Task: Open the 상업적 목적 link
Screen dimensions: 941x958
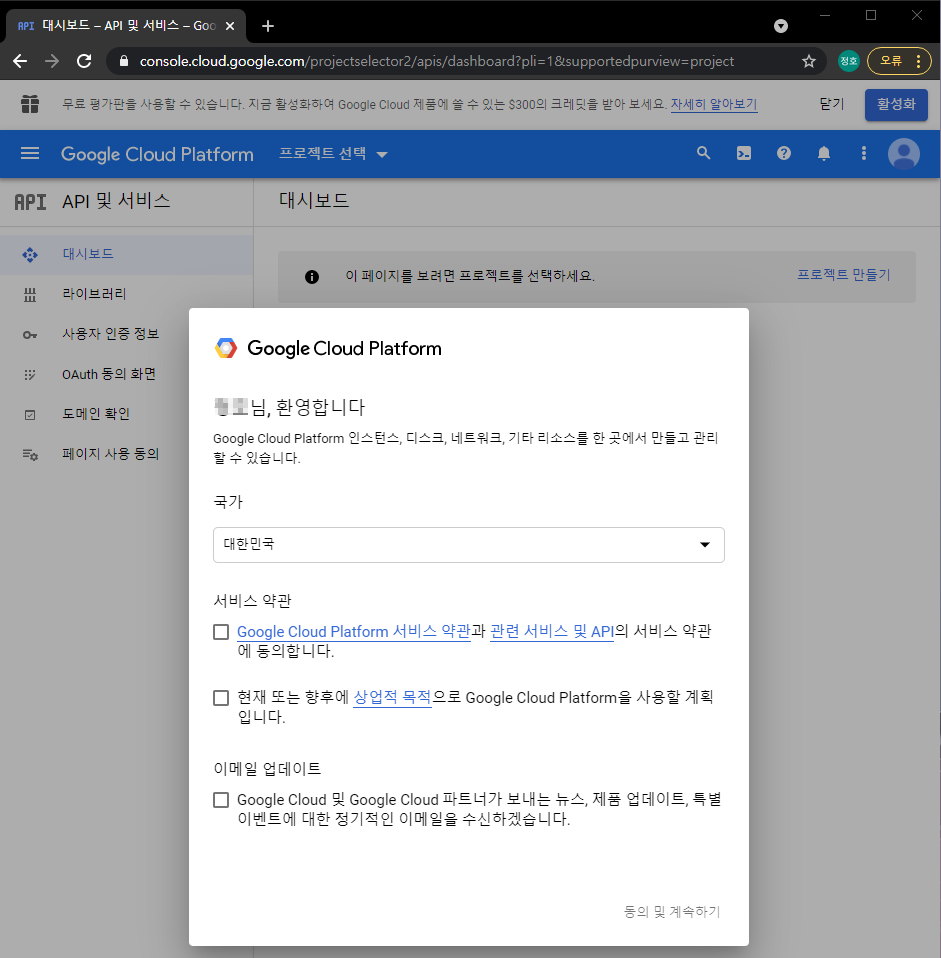Action: click(x=392, y=697)
